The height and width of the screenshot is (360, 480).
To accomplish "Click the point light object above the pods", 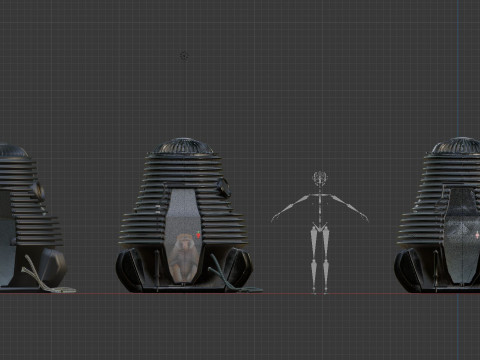I will coord(184,56).
